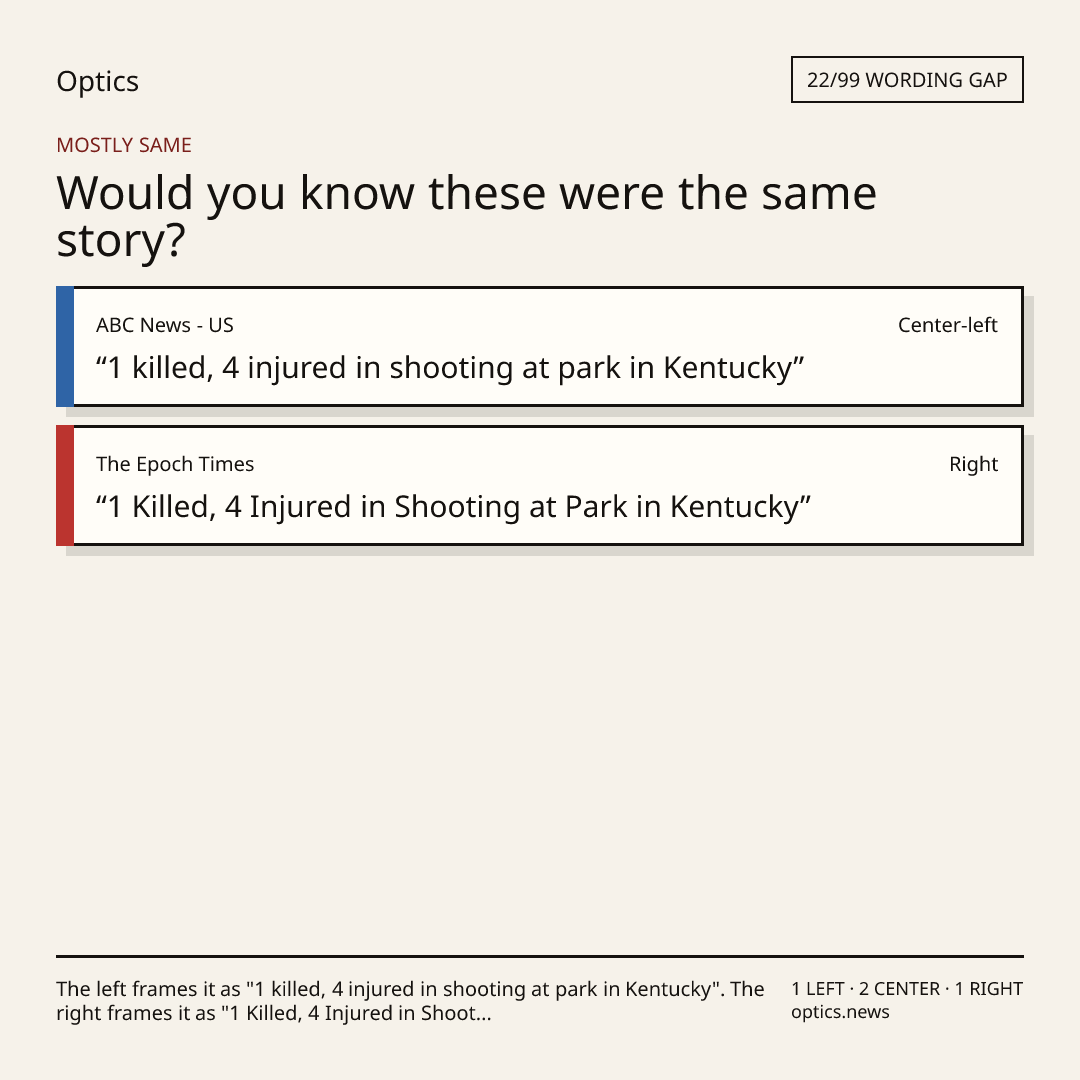Open the optics.news link

coord(840,1012)
